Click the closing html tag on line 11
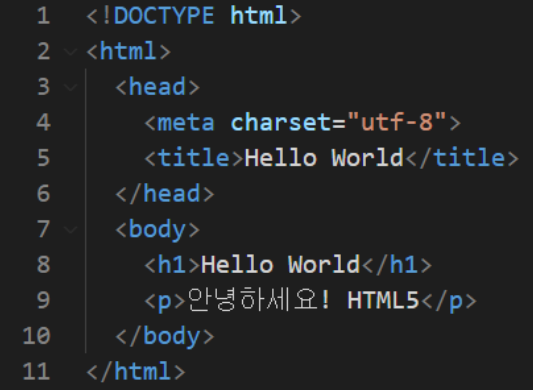Viewport: 533px width, 390px height. pyautogui.click(x=136, y=372)
